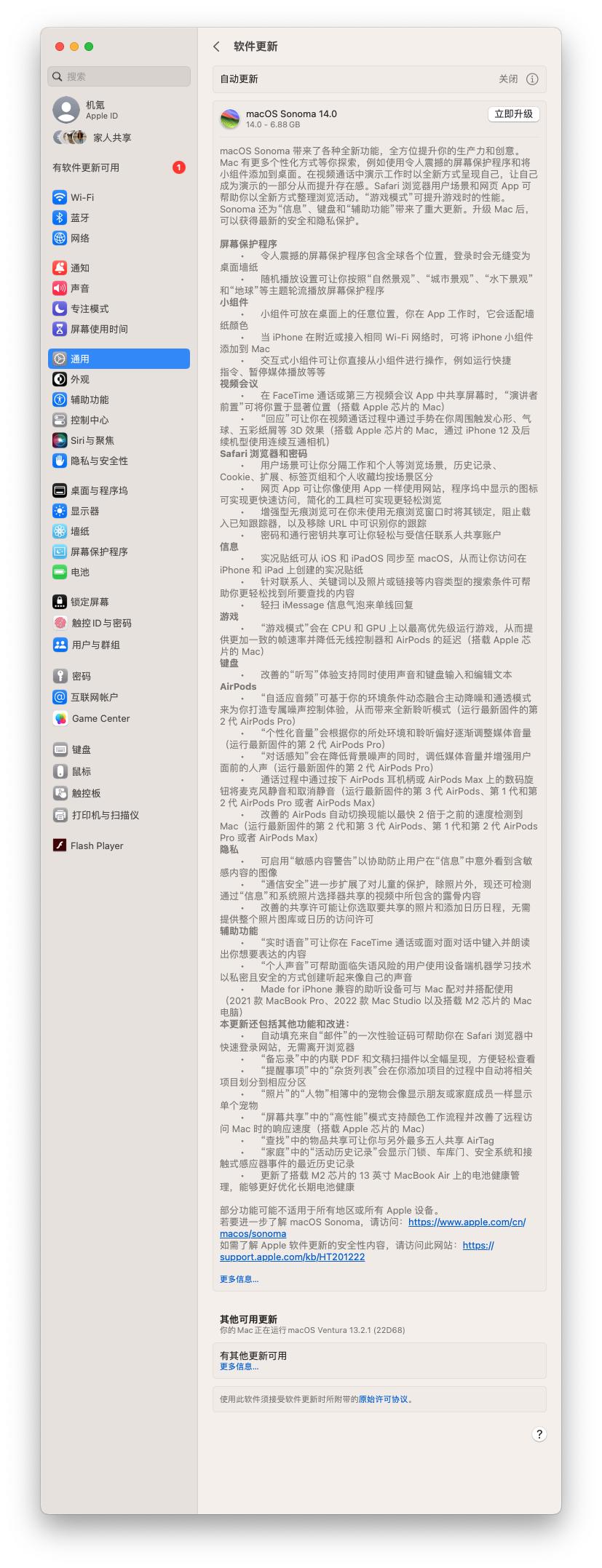The width and height of the screenshot is (602, 1568).
Task: Select the 声音 speaker icon
Action: [60, 288]
